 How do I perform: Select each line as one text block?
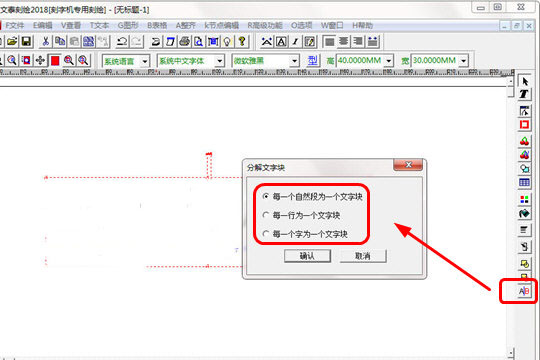(301, 216)
